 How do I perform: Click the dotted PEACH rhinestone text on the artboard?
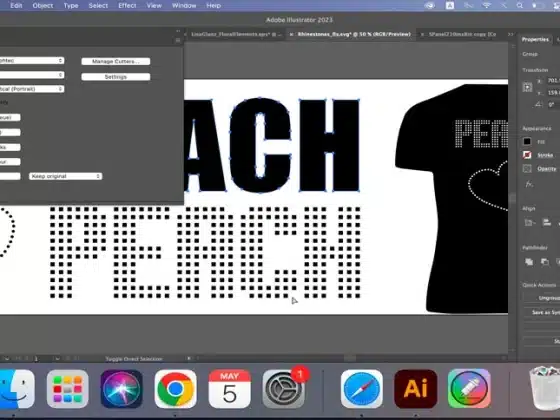(x=205, y=252)
